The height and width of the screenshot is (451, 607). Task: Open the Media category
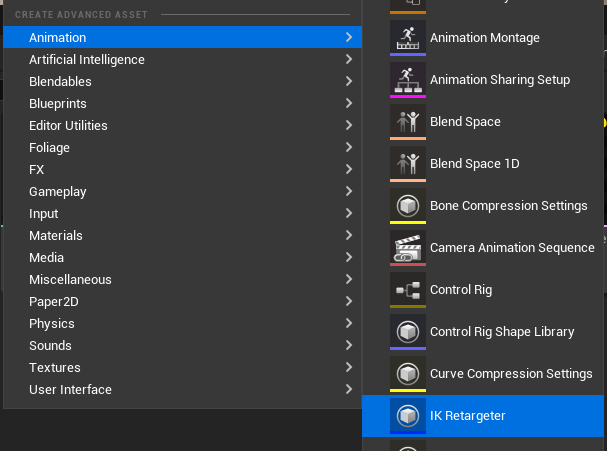182,257
